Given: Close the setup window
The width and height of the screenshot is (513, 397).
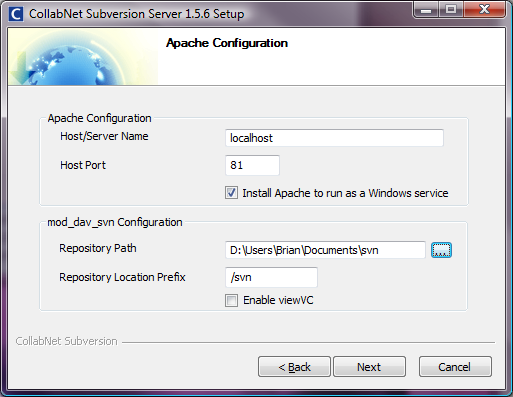Looking at the screenshot, I should click(x=484, y=9).
